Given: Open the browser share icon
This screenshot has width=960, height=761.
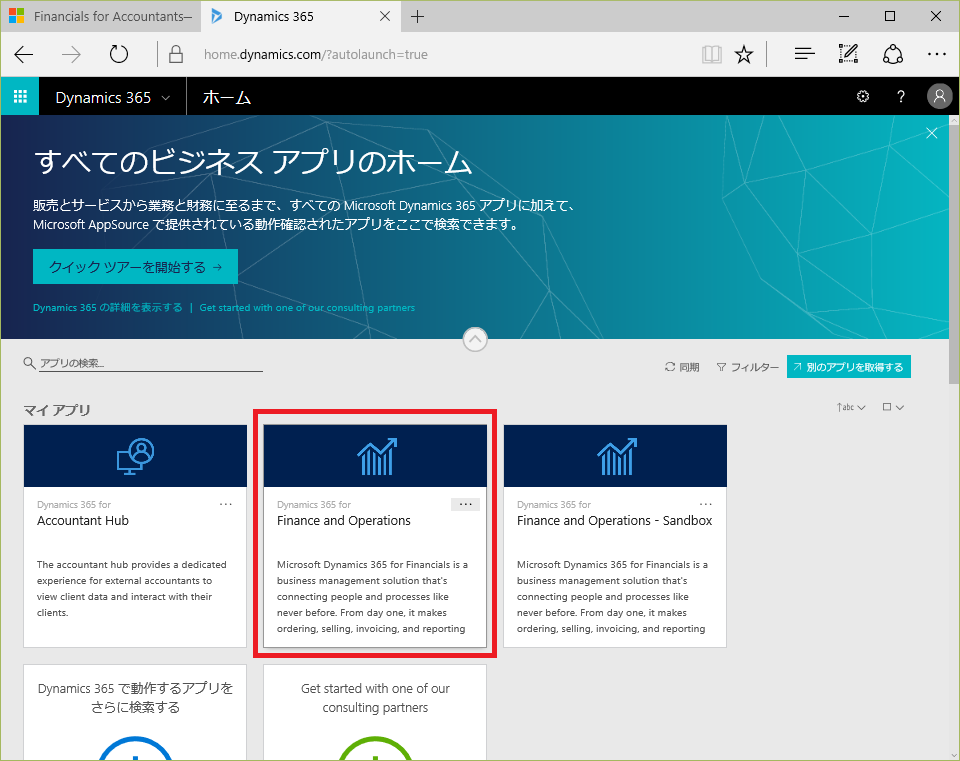Looking at the screenshot, I should (x=893, y=54).
